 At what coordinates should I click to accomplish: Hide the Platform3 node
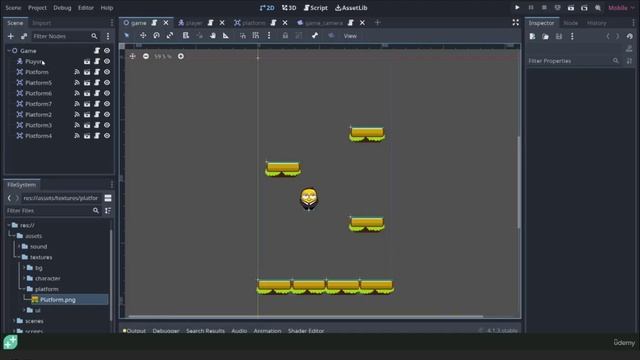(107, 125)
